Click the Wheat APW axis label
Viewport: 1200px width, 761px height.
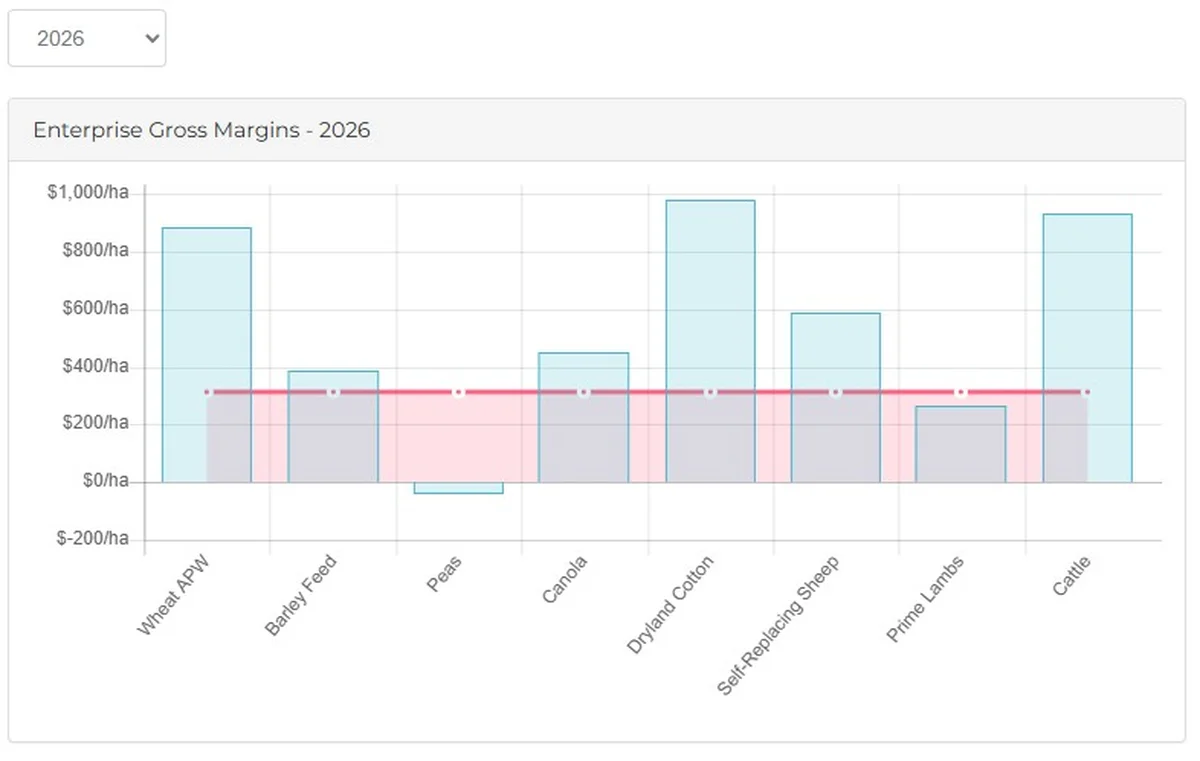[x=176, y=591]
